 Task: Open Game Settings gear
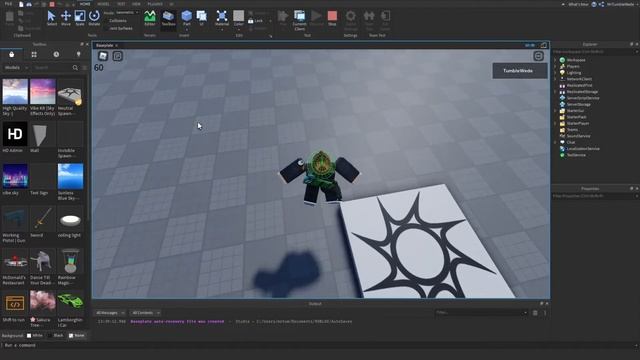[351, 20]
